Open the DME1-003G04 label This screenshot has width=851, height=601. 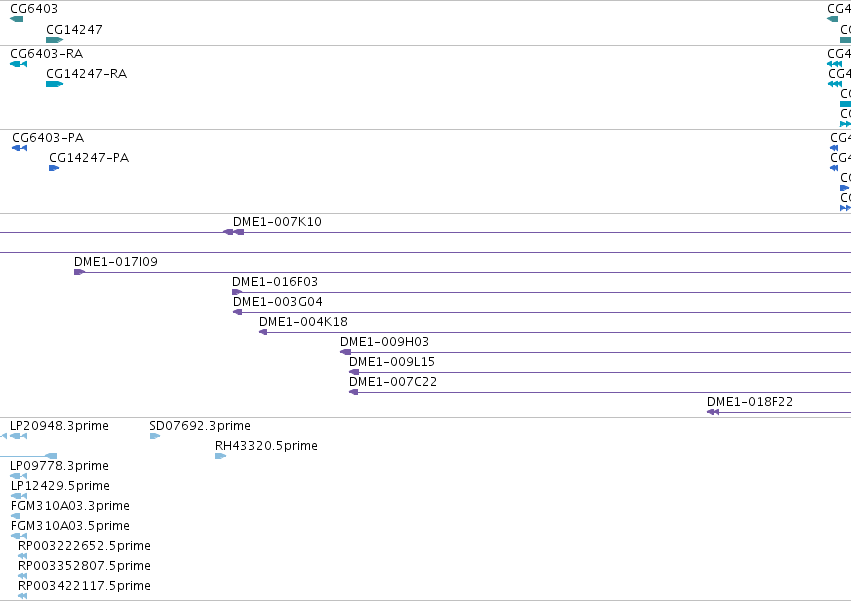(278, 302)
